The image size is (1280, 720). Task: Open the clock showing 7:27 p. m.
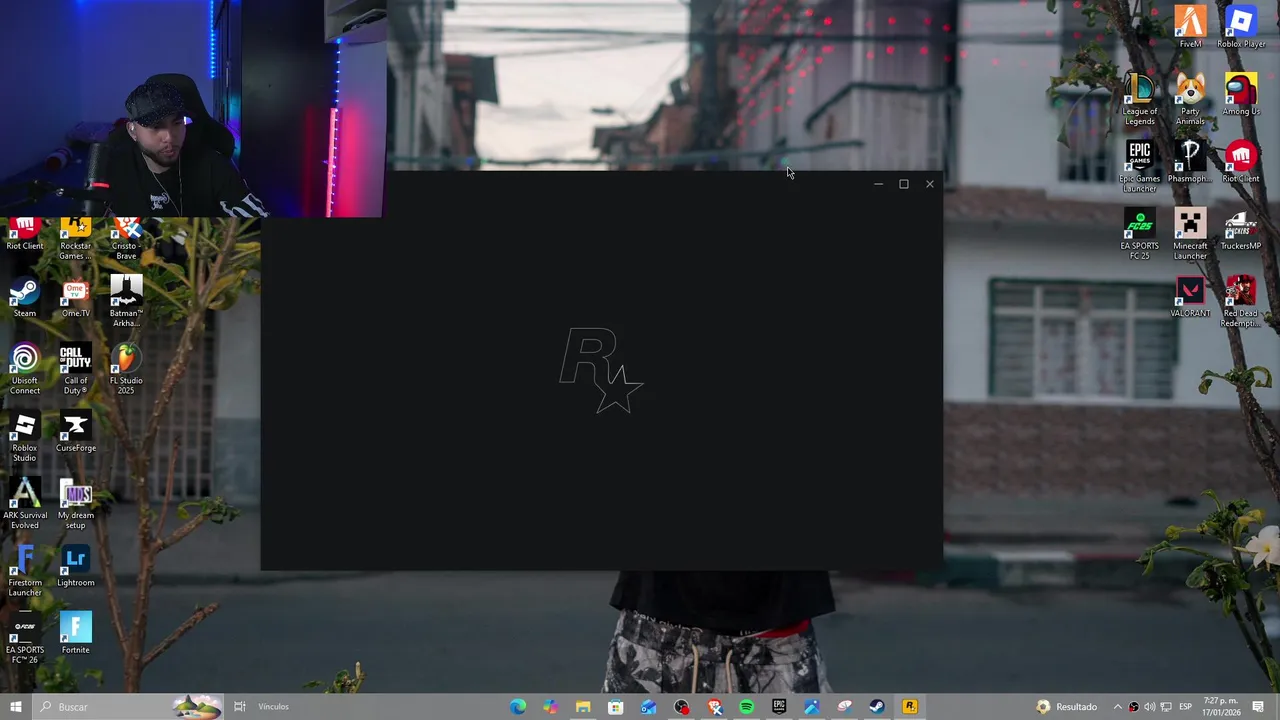(x=1222, y=707)
